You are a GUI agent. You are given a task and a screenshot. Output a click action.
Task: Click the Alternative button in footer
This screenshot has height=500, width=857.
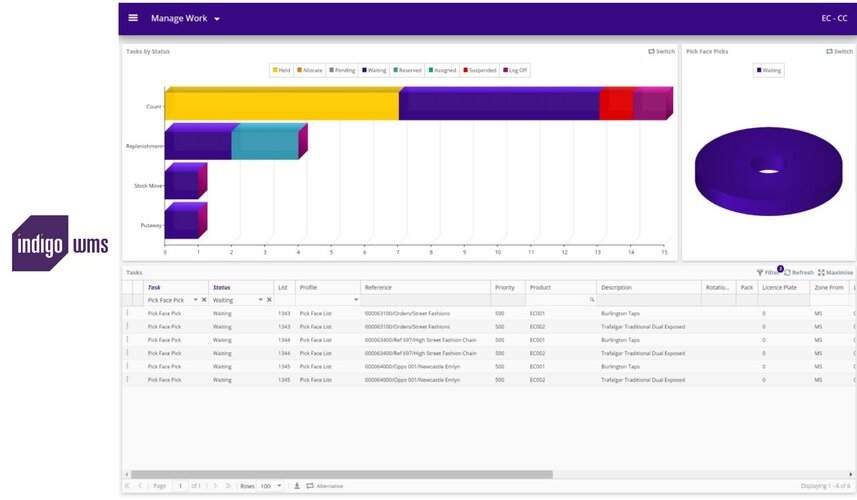pos(325,486)
